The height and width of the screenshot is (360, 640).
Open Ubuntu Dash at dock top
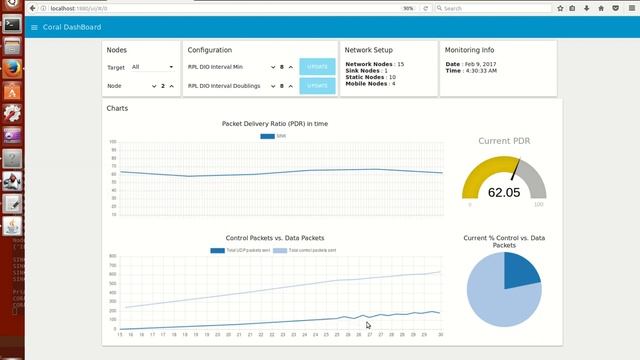pyautogui.click(x=12, y=4)
